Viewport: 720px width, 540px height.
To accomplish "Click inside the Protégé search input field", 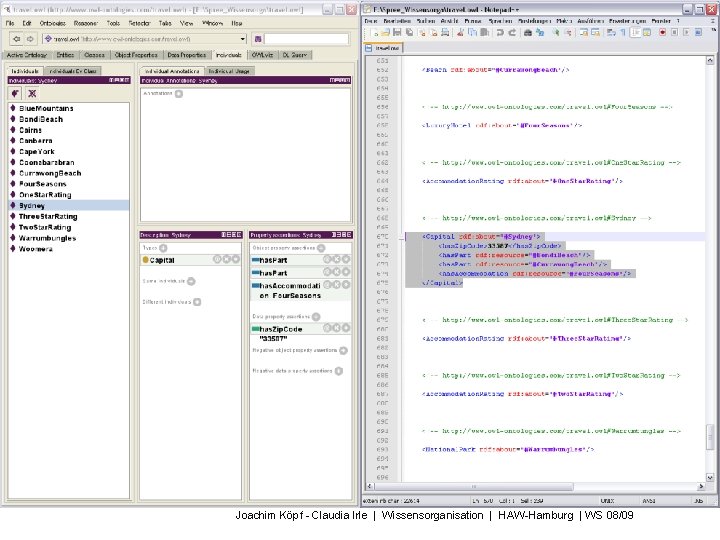I will (x=306, y=39).
